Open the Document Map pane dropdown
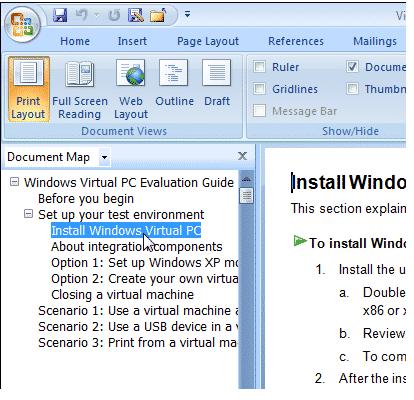Viewport: 414px width, 400px height. (105, 157)
